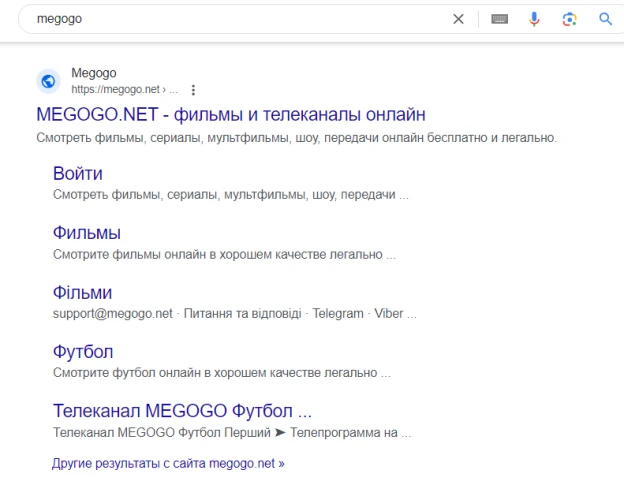Click the support@megogo.net snippet text

113,314
